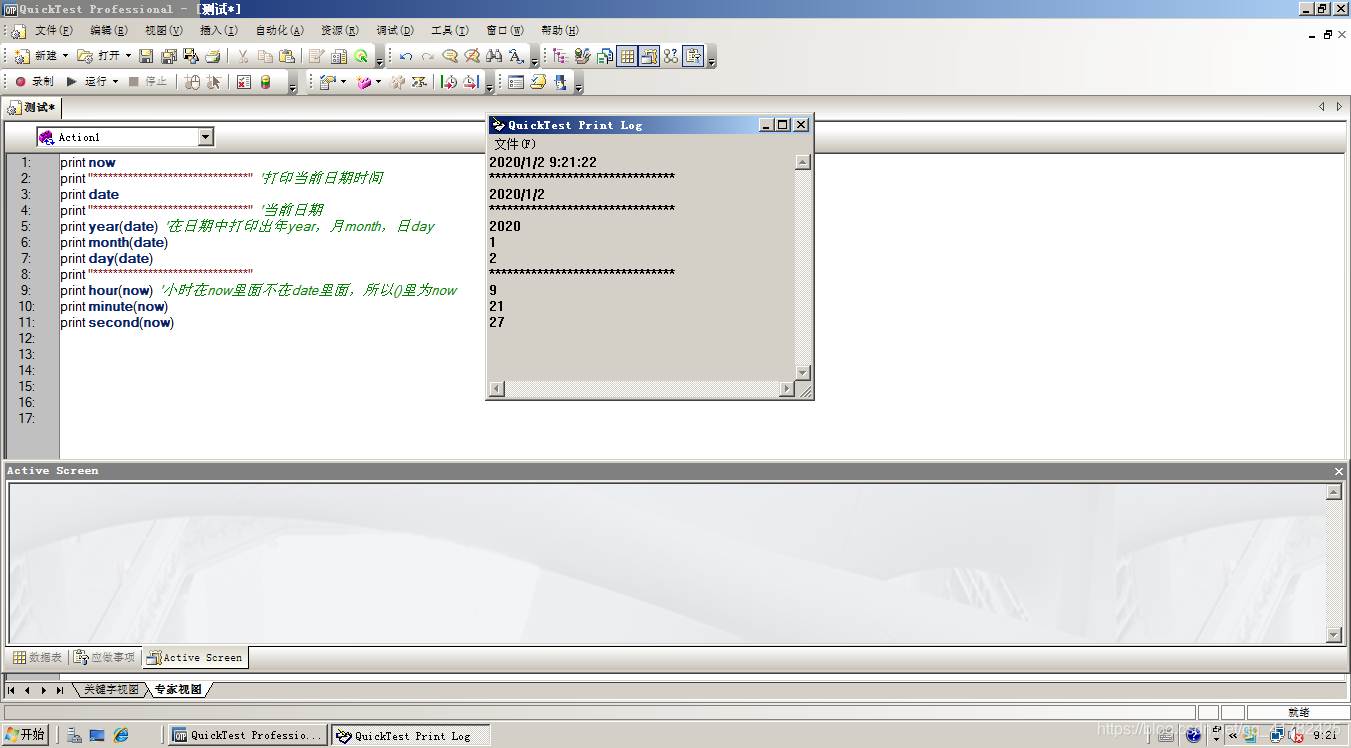Click the Paste clipboard icon
Image resolution: width=1351 pixels, height=748 pixels.
(287, 56)
